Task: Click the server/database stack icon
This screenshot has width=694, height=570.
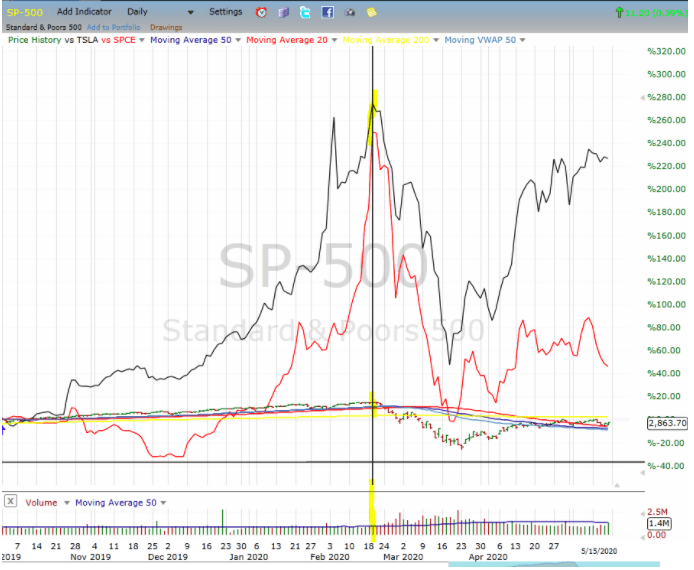Action: coord(283,12)
